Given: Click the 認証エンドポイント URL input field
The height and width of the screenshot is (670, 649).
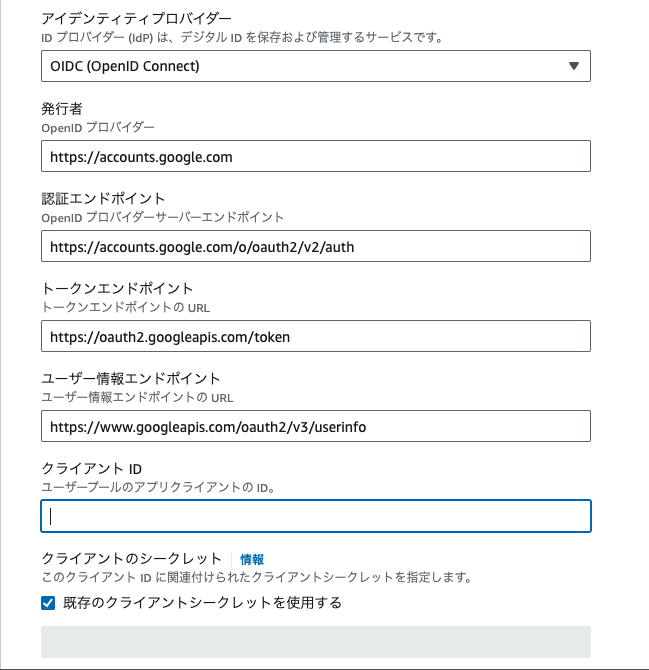Looking at the screenshot, I should [316, 246].
